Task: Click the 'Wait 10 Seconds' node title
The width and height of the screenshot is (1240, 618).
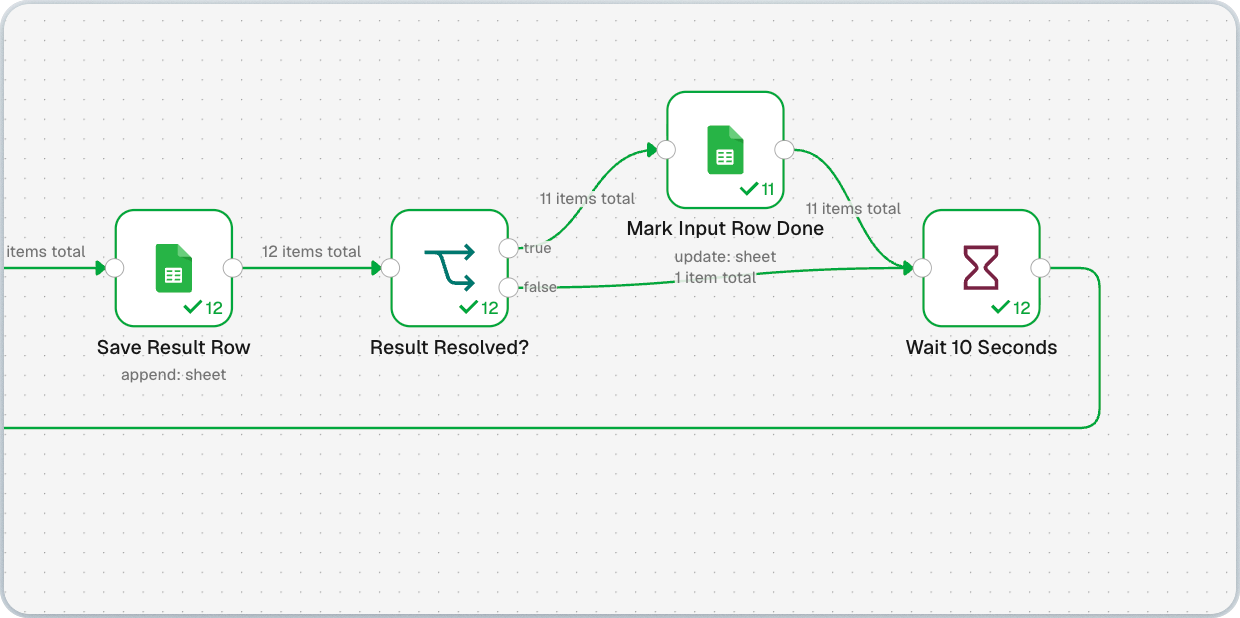Action: (x=981, y=348)
